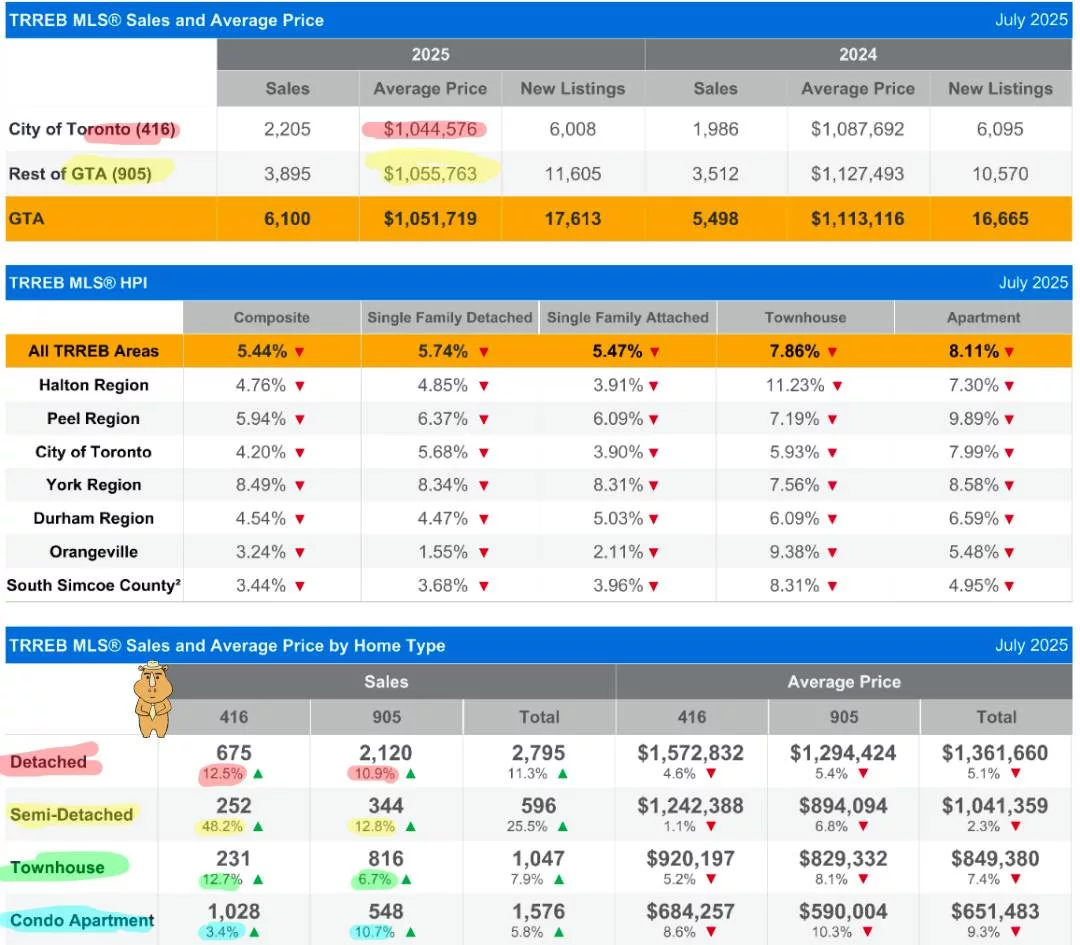Select the green highlighted Townhouse row label

[x=57, y=868]
